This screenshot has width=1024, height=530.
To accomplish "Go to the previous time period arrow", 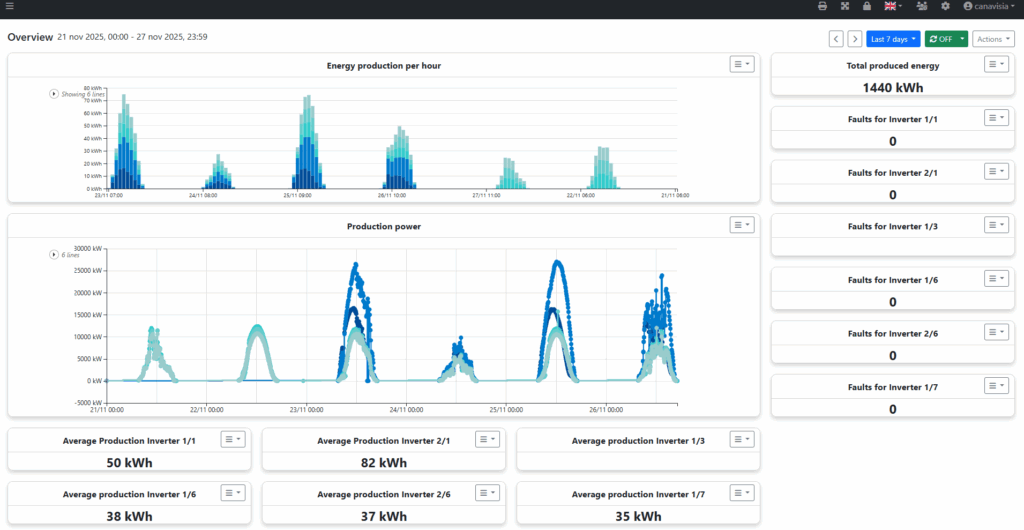I will [x=836, y=39].
